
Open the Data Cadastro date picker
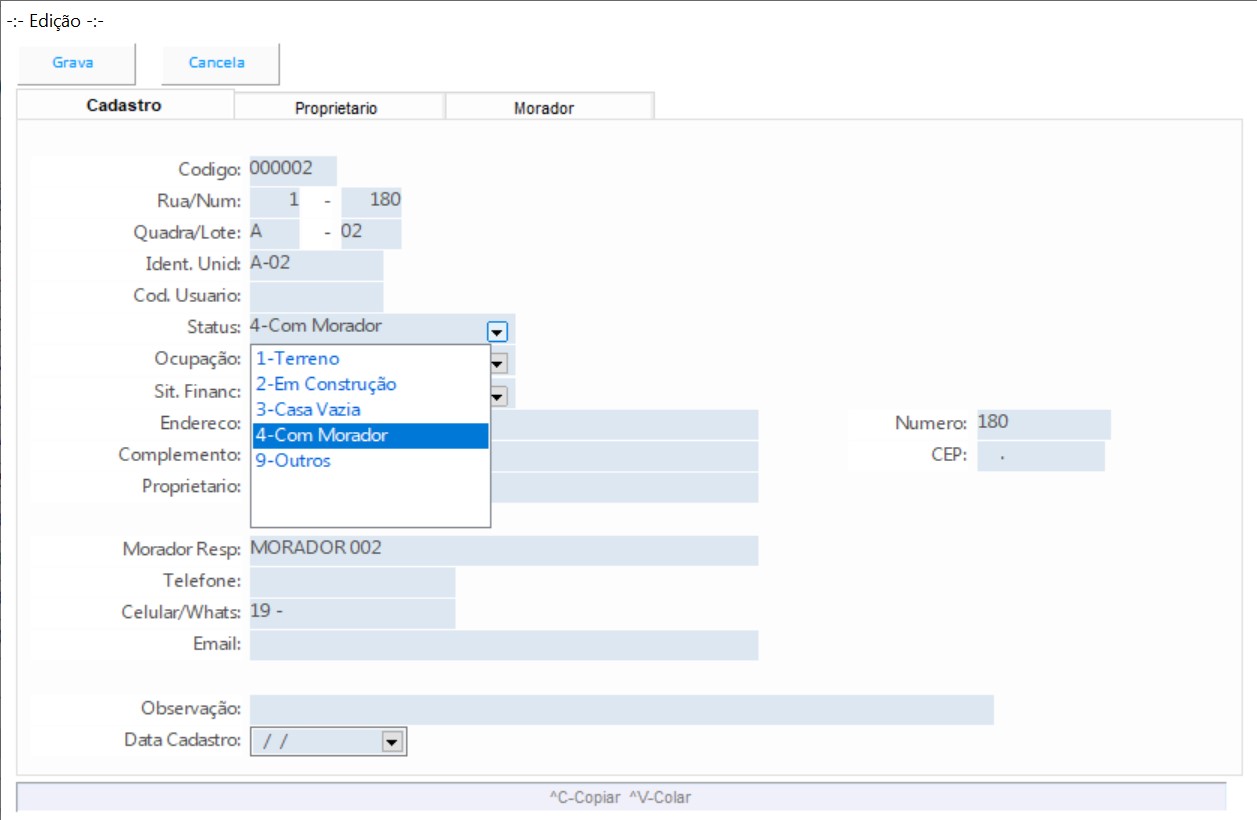(392, 742)
